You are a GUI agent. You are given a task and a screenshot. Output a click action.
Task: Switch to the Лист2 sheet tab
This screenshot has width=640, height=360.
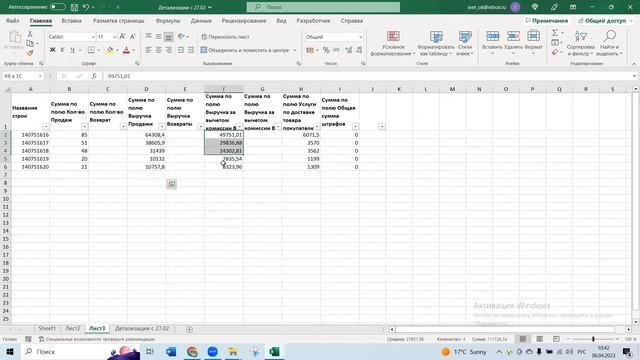pyautogui.click(x=73, y=329)
